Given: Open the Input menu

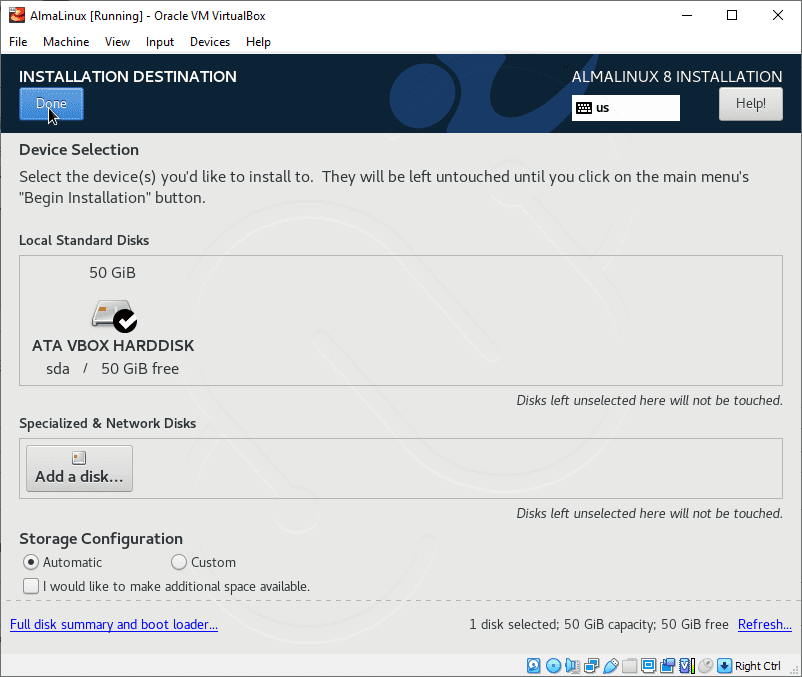Looking at the screenshot, I should [x=160, y=42].
